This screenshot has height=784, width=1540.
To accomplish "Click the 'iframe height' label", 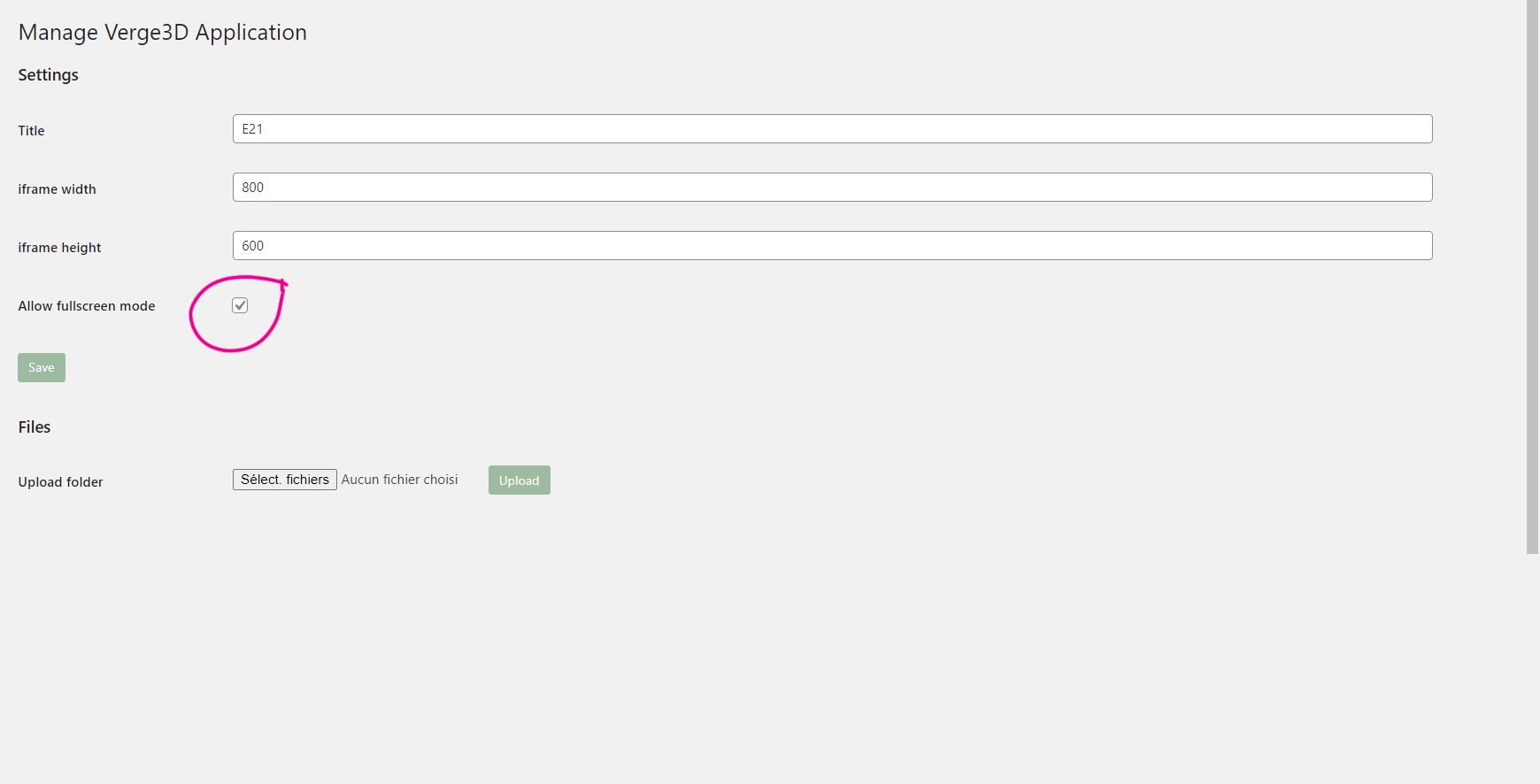I will [60, 248].
